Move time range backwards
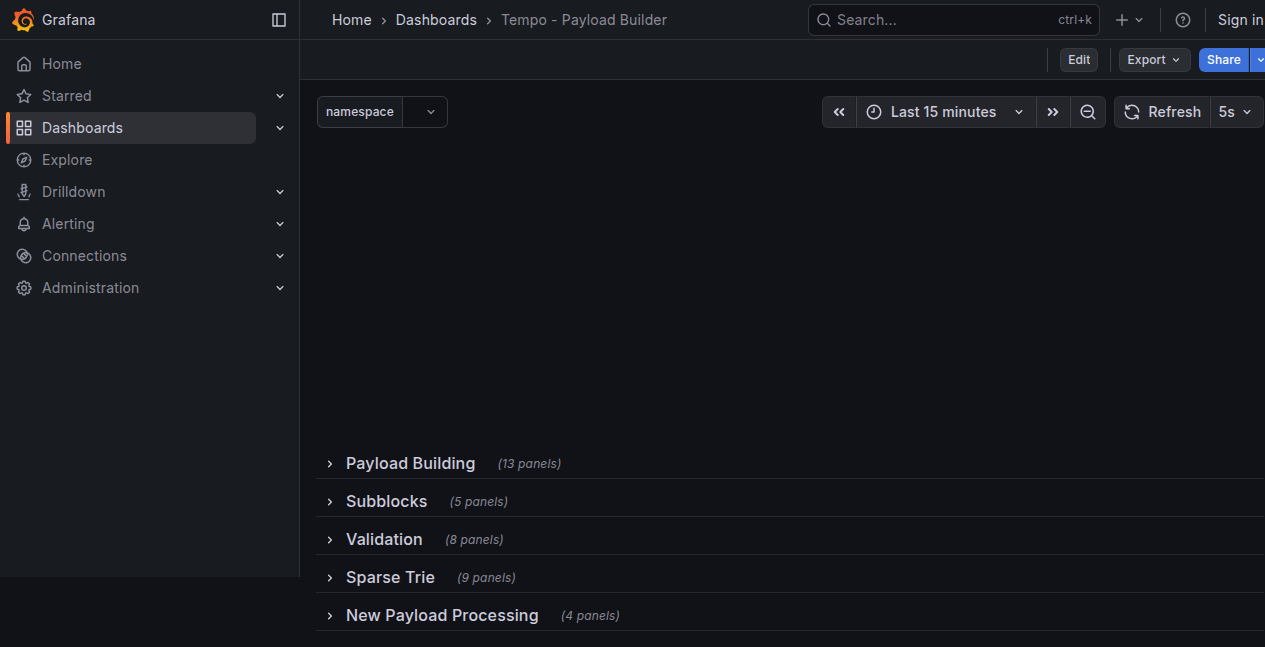Image resolution: width=1265 pixels, height=647 pixels. pos(839,112)
